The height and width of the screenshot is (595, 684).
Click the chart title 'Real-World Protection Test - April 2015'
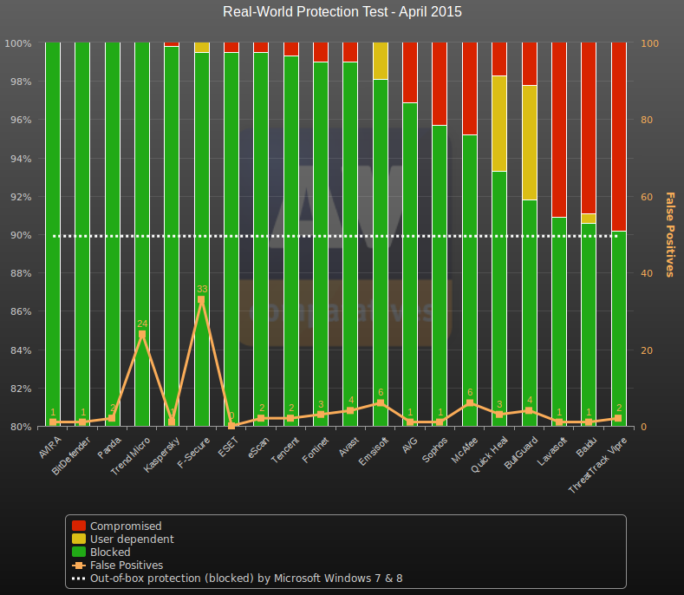coord(342,12)
